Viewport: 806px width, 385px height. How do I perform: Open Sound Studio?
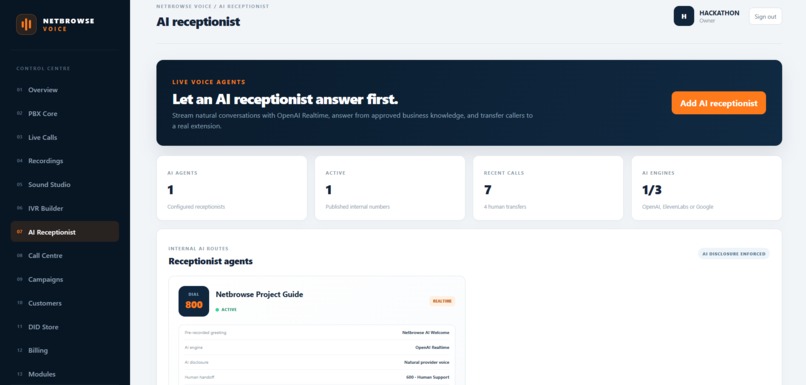(x=65, y=185)
